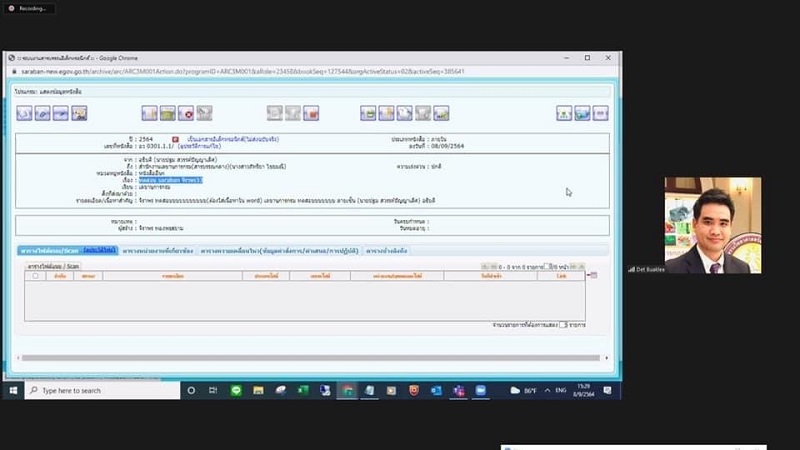Image resolution: width=800 pixels, height=450 pixels.
Task: Click the highlighted saraban subject text
Action: [171, 180]
